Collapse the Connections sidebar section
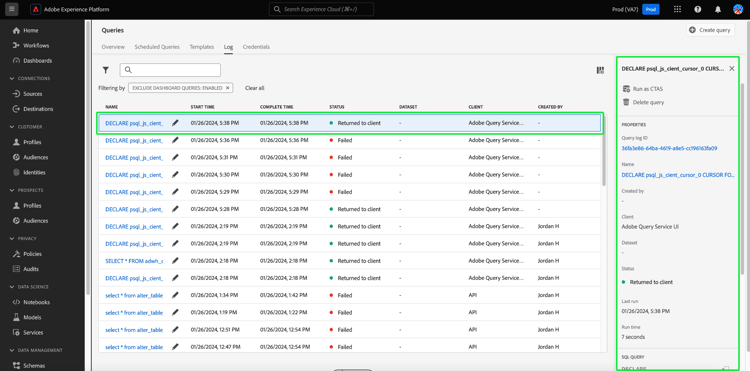750x371 pixels. point(12,78)
